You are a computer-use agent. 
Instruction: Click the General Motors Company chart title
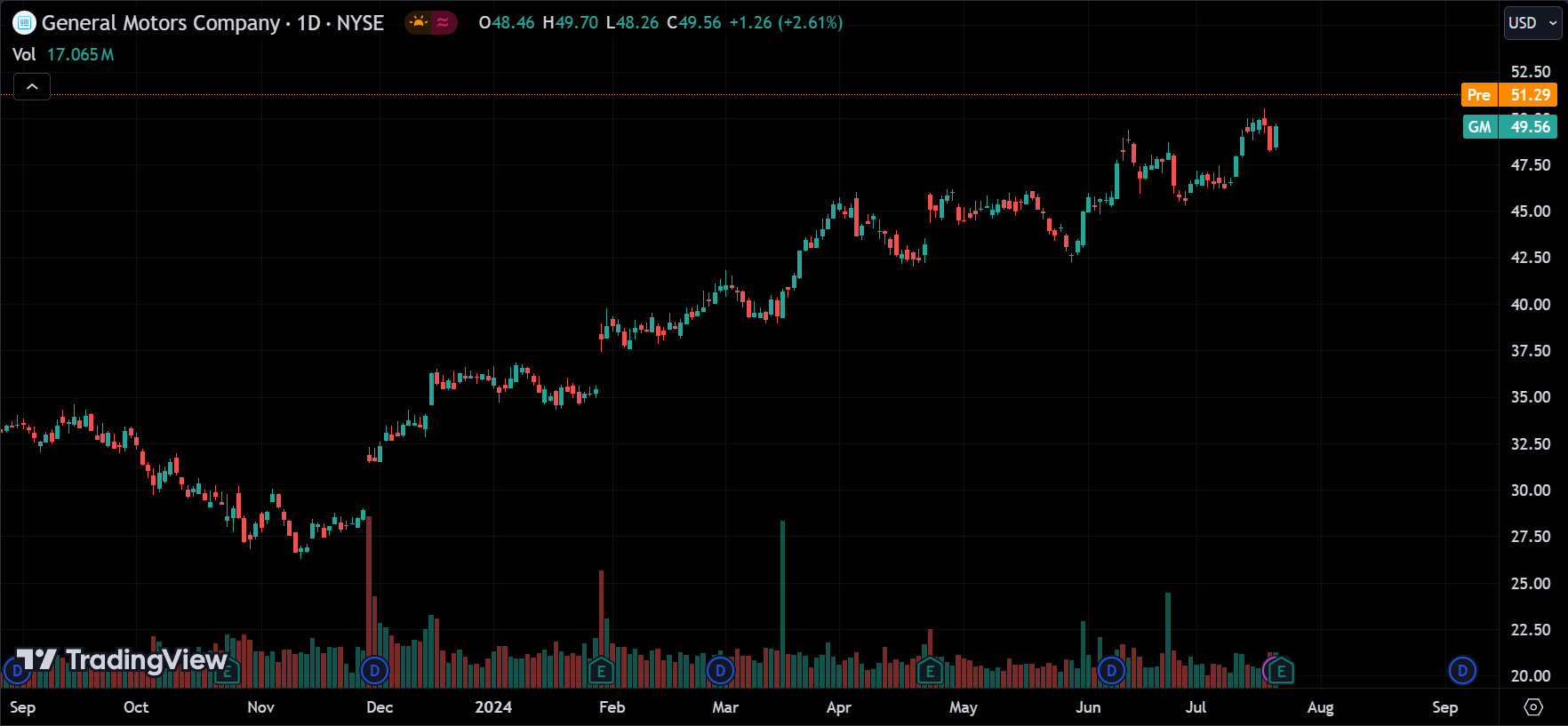pos(213,23)
